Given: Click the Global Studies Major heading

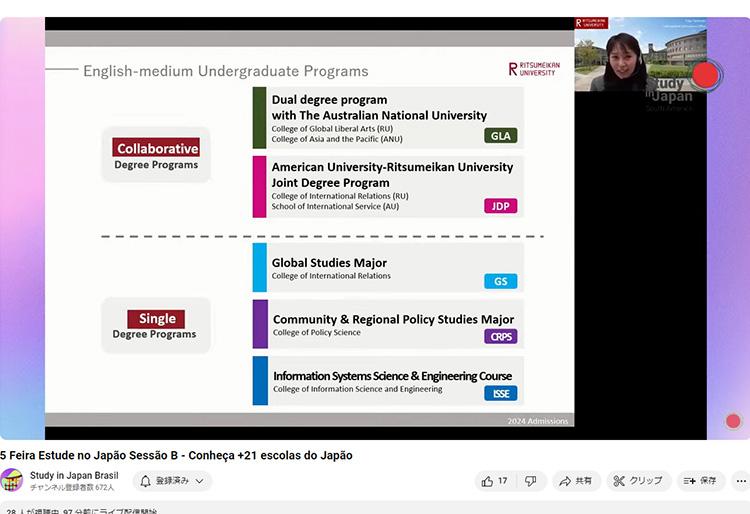Looking at the screenshot, I should click(329, 263).
